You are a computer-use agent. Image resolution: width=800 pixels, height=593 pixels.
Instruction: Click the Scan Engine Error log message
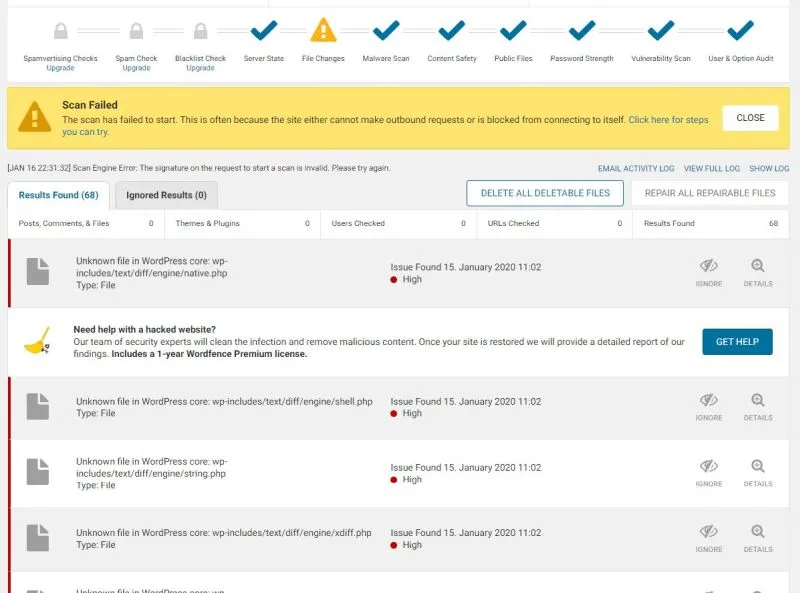[199, 168]
